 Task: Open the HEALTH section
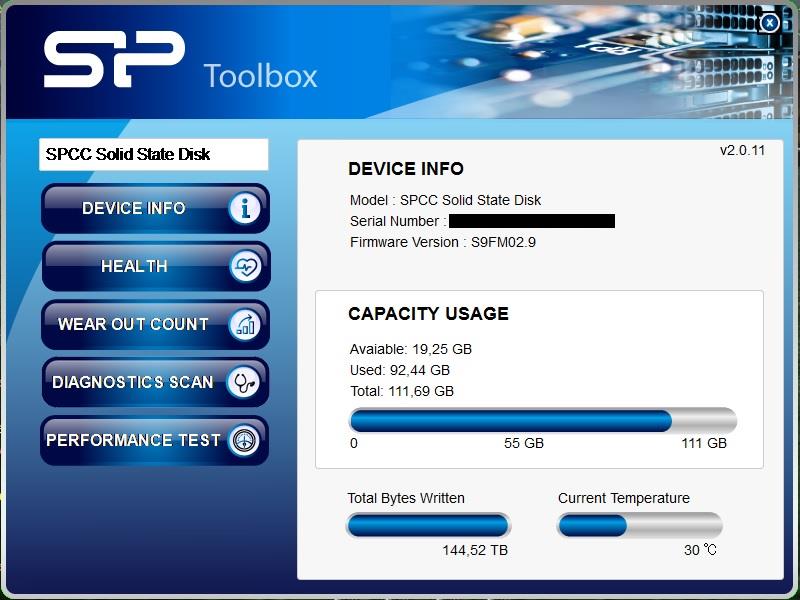(156, 266)
